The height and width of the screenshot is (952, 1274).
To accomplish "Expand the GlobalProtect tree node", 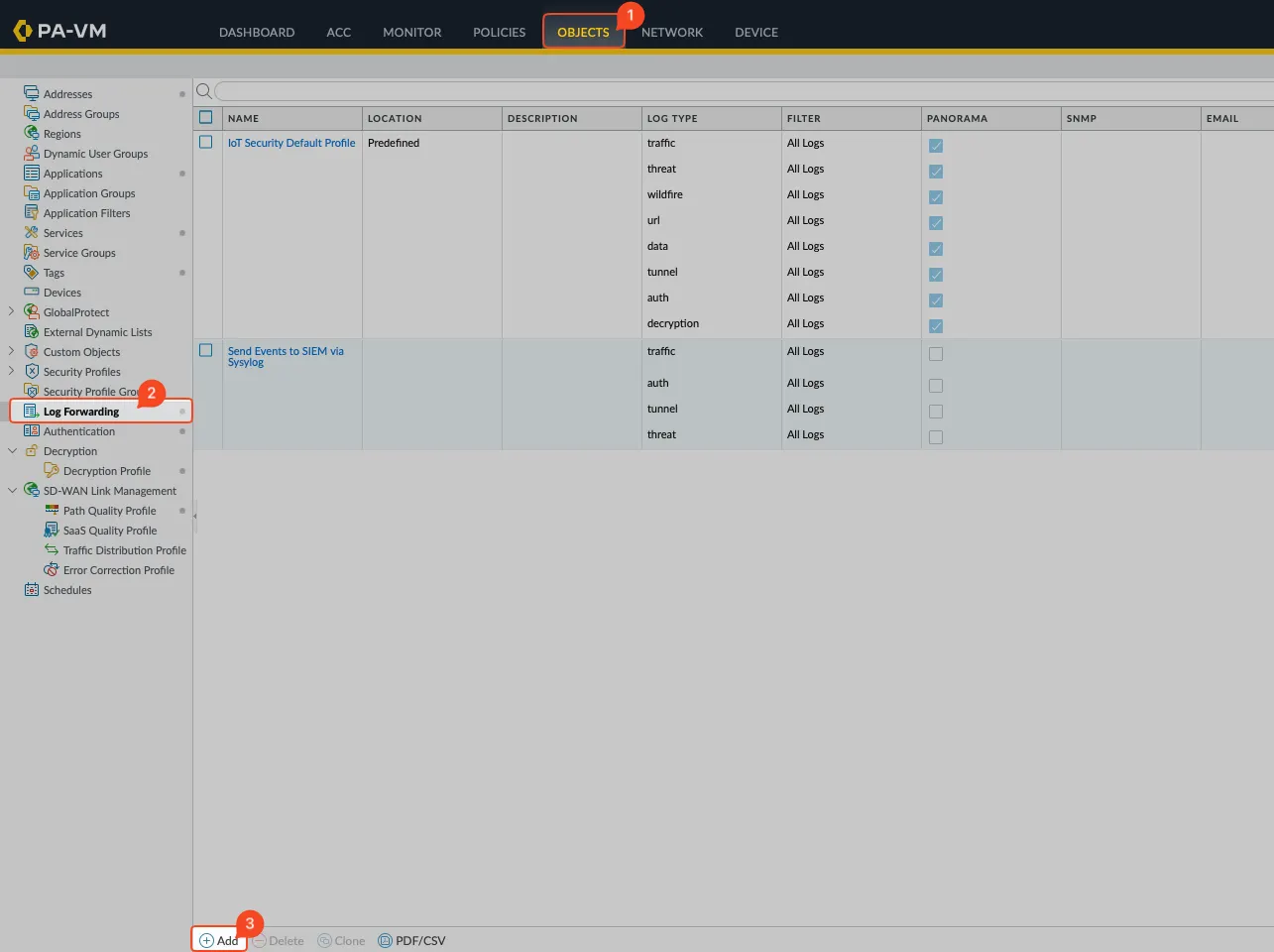I will click(12, 311).
